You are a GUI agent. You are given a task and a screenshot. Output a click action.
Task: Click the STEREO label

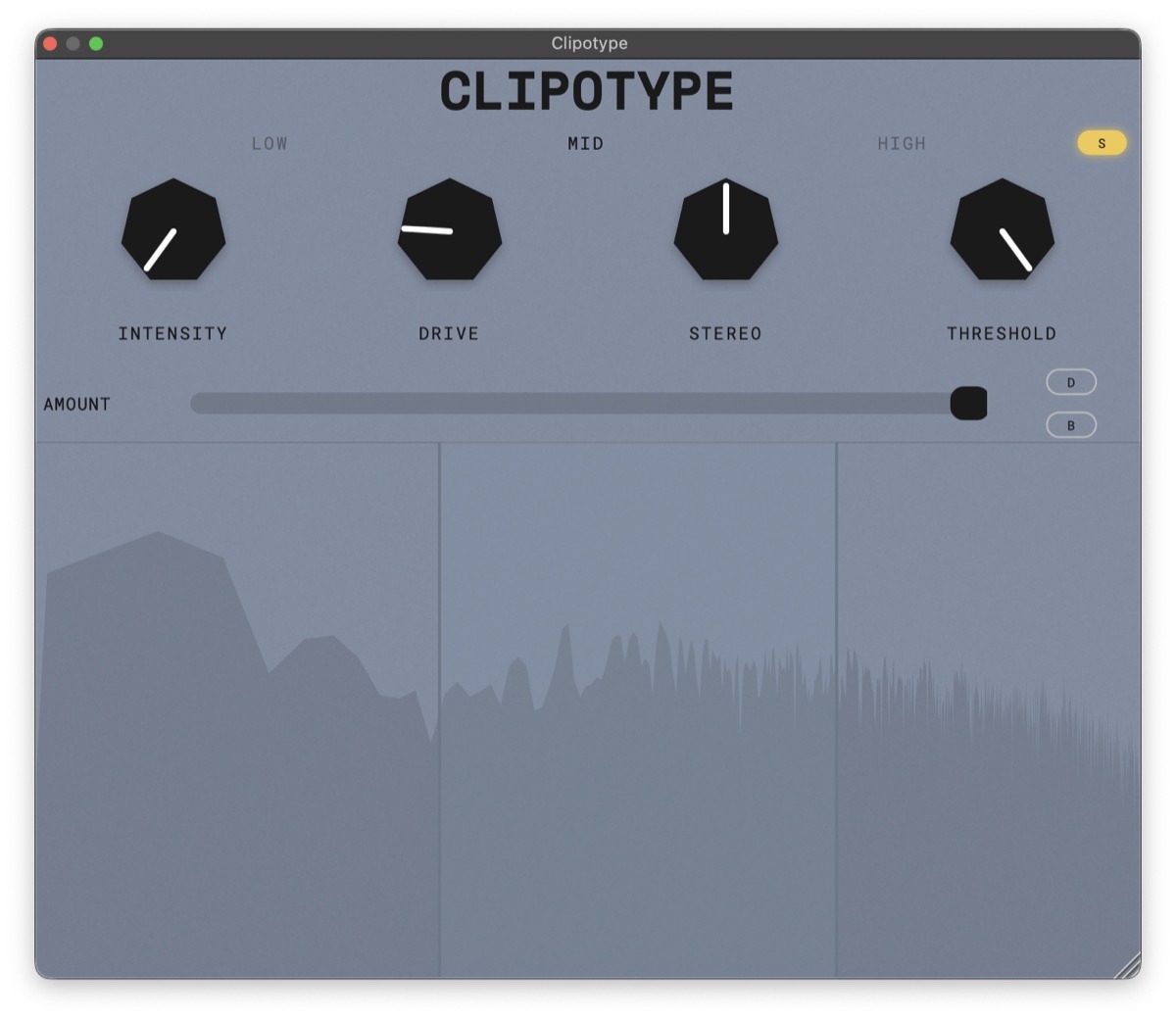[x=725, y=333]
